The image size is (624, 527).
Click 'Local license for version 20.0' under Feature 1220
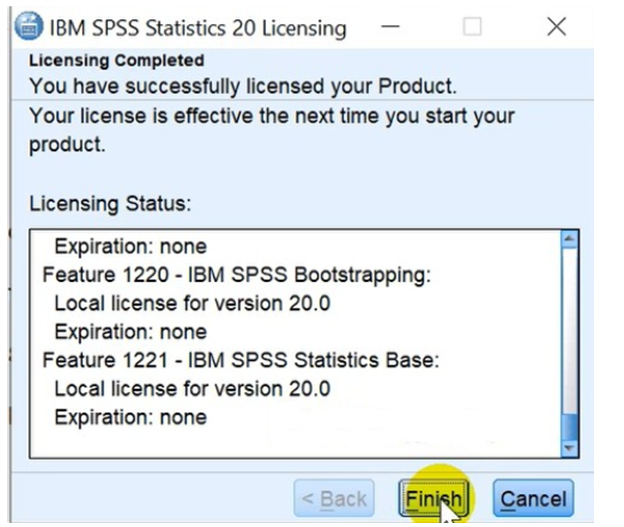click(192, 303)
